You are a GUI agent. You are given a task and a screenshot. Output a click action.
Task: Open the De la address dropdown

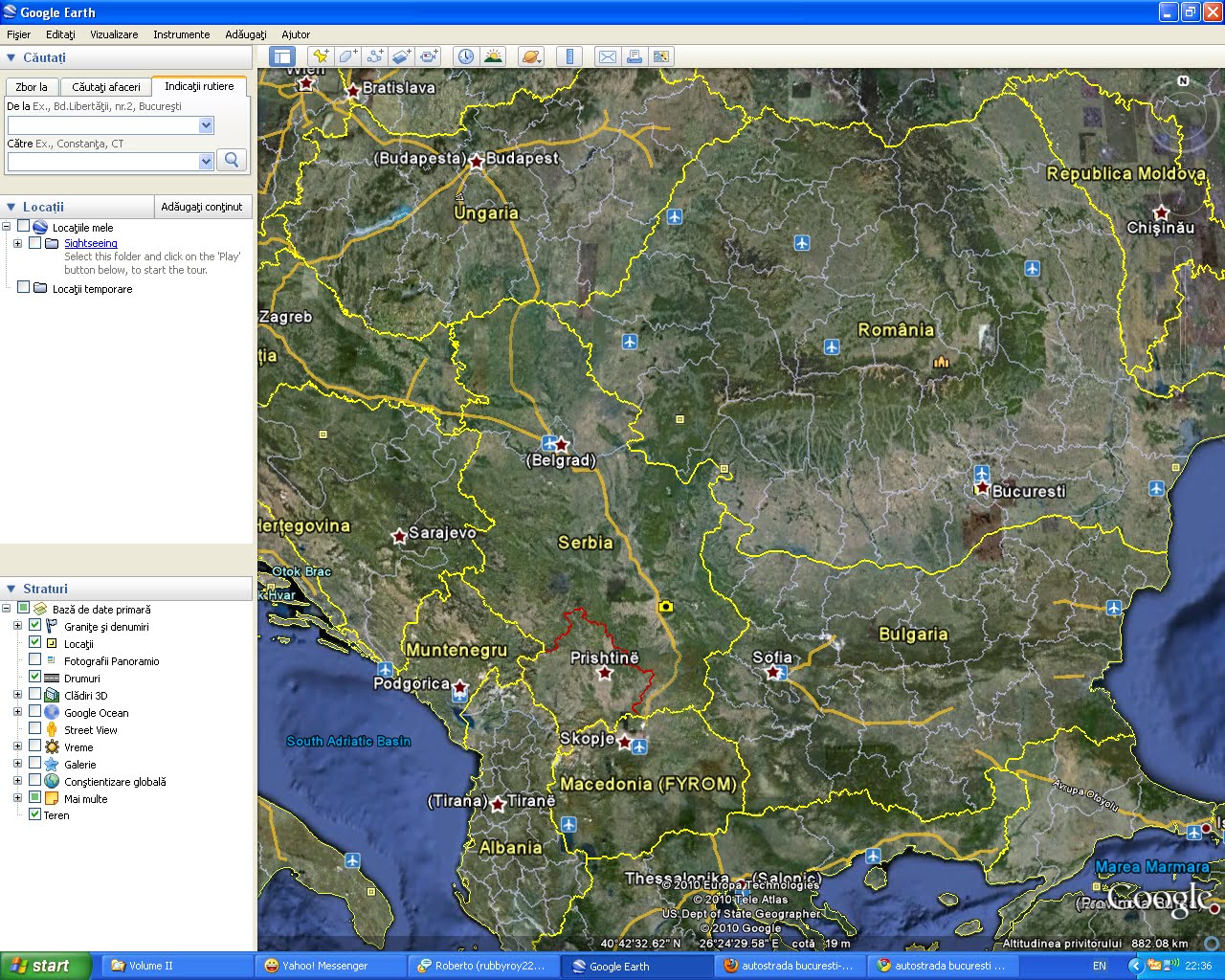coord(206,125)
